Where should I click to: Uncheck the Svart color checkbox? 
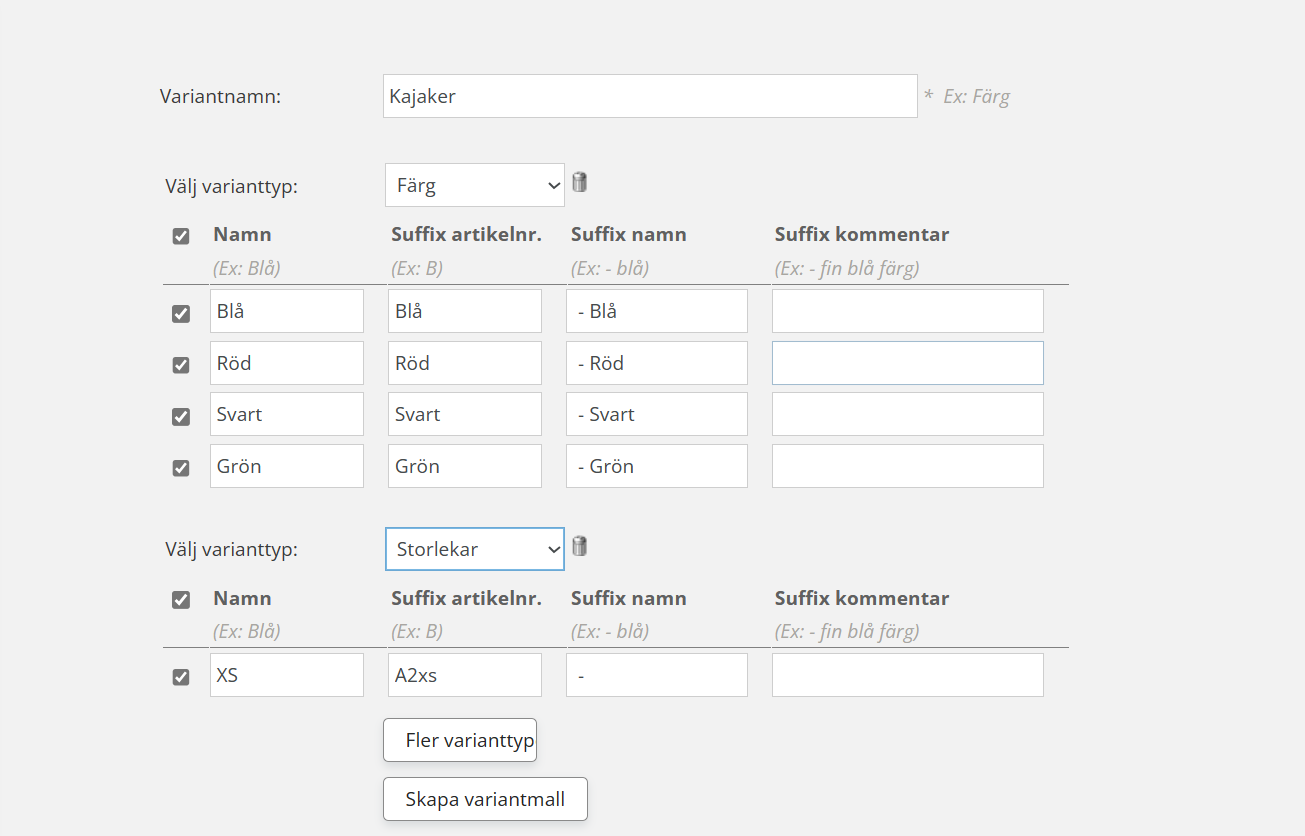click(x=181, y=416)
